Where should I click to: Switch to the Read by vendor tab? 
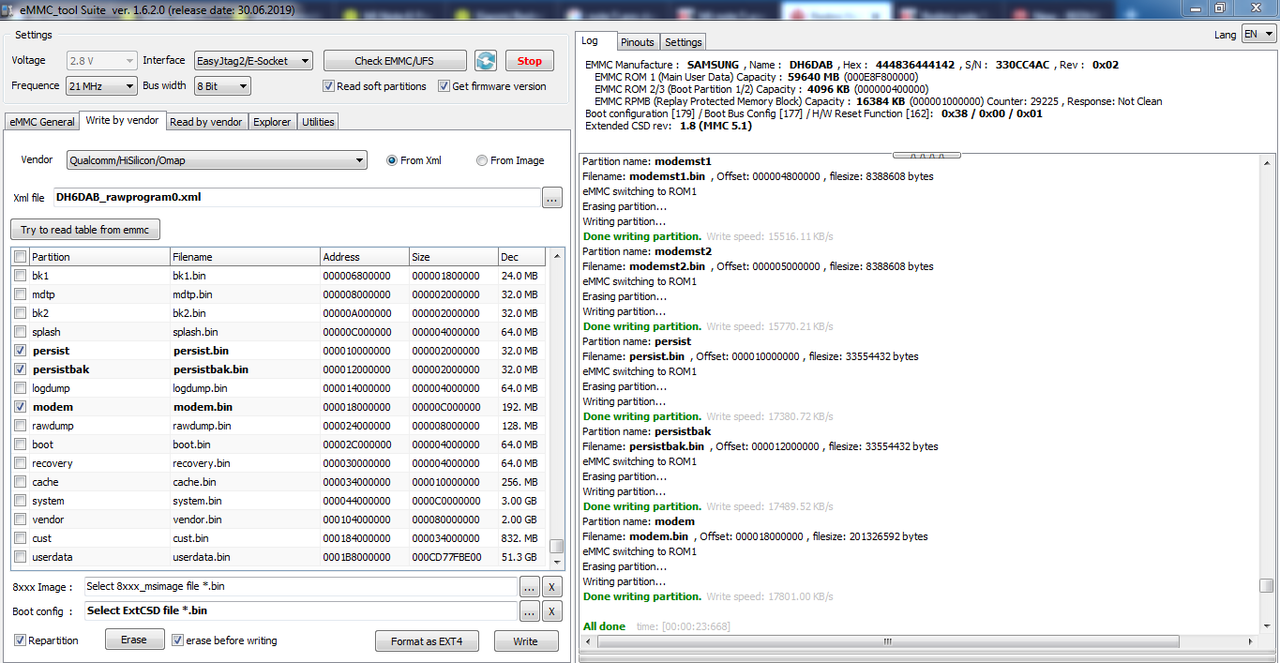206,122
